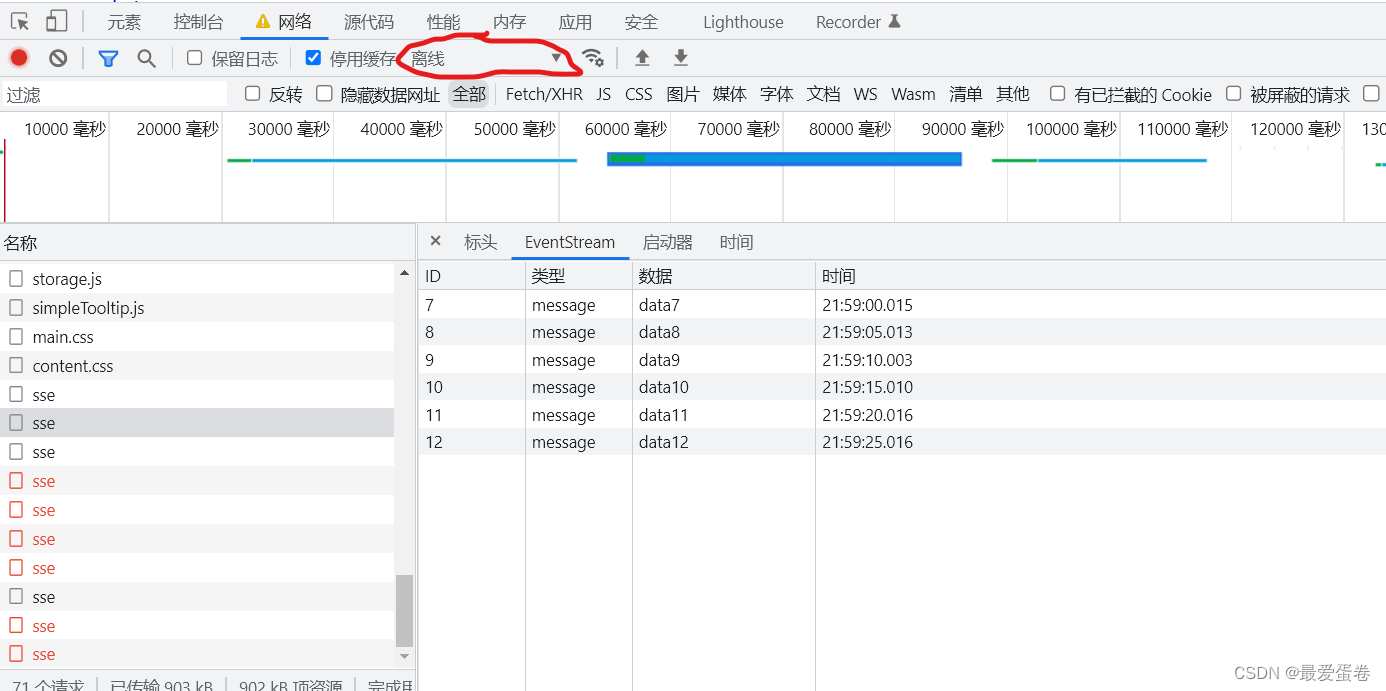The height and width of the screenshot is (691, 1386).
Task: Open the 控制台 panel
Action: click(x=199, y=20)
